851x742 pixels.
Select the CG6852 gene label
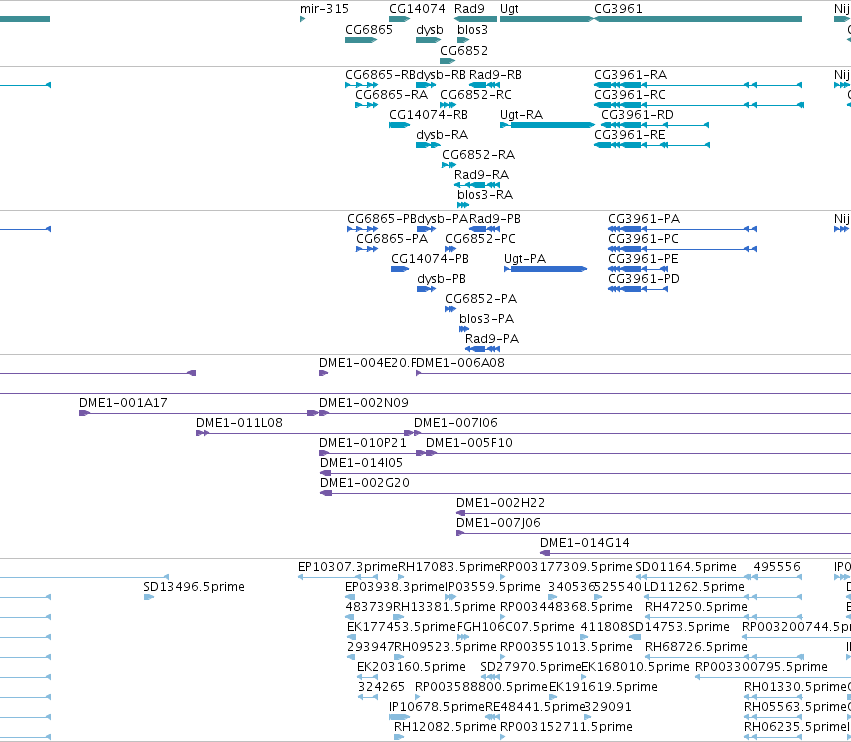[464, 50]
